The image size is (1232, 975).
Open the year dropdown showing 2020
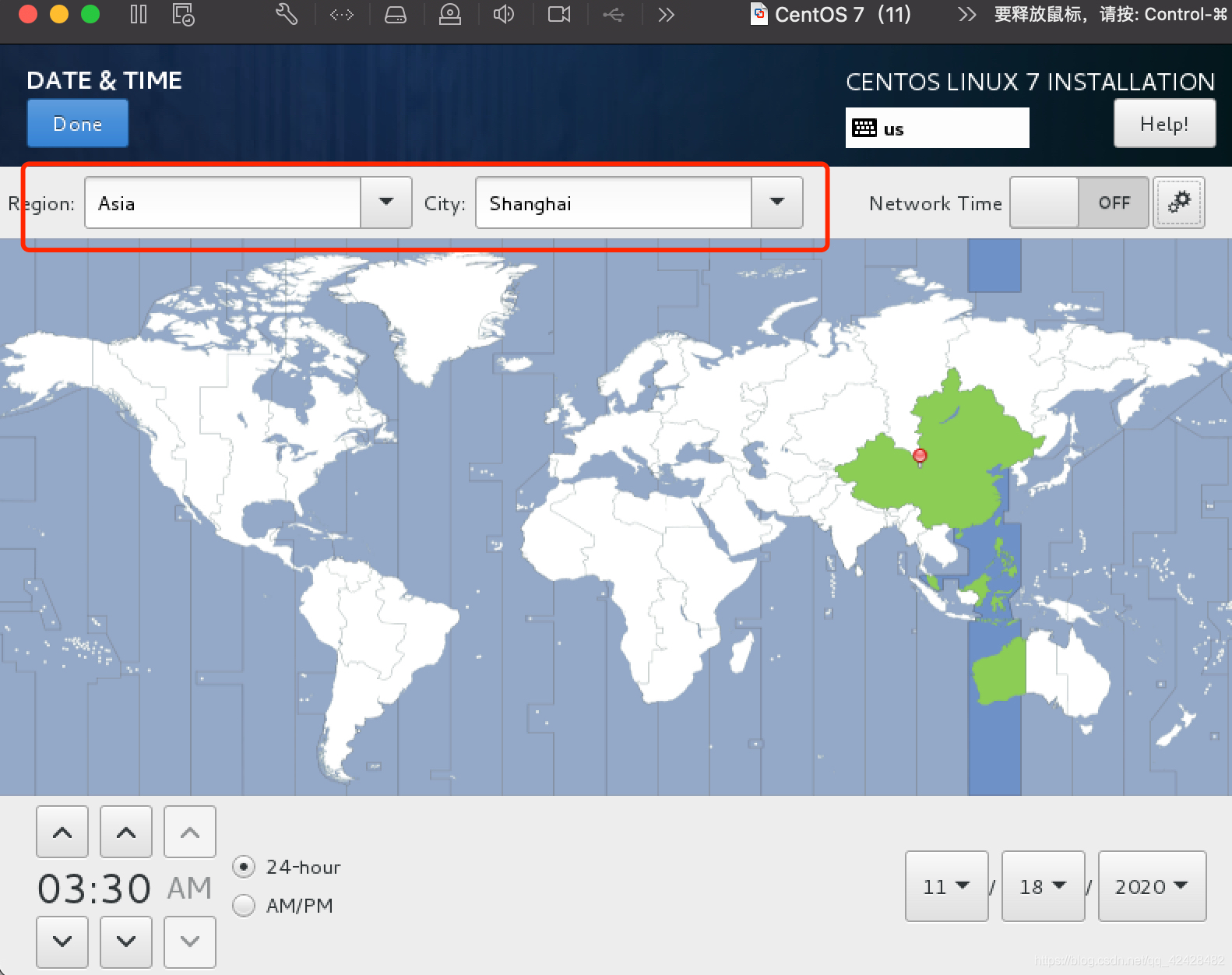pyautogui.click(x=1152, y=886)
